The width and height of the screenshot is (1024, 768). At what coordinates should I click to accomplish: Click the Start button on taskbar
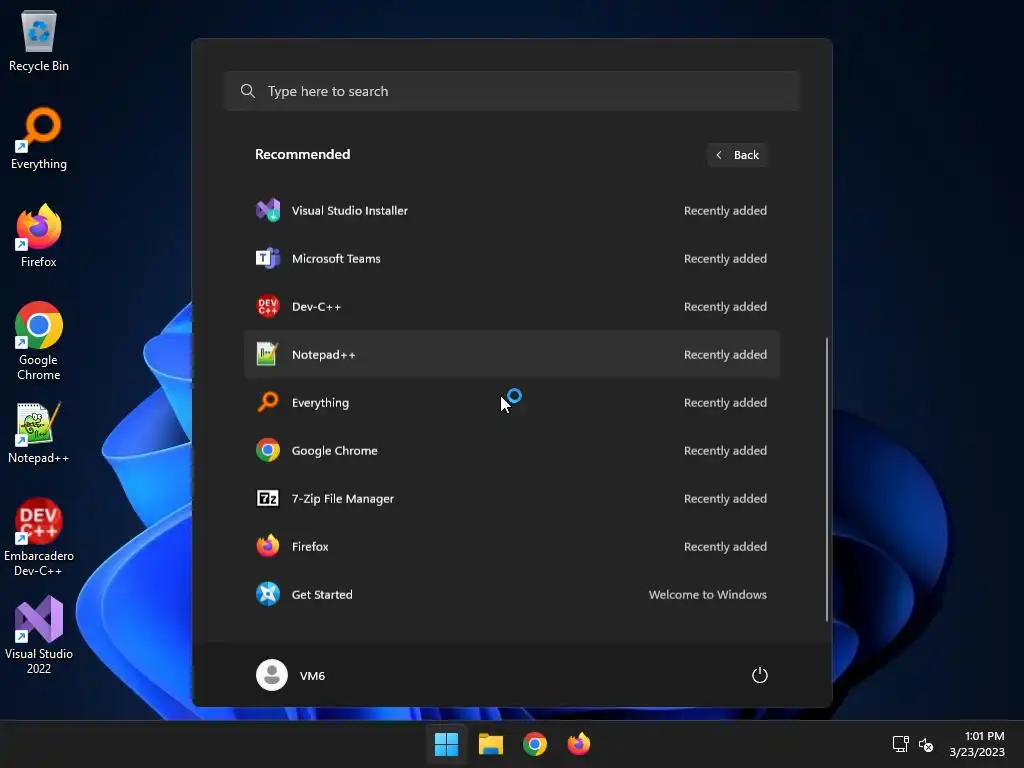tap(447, 744)
